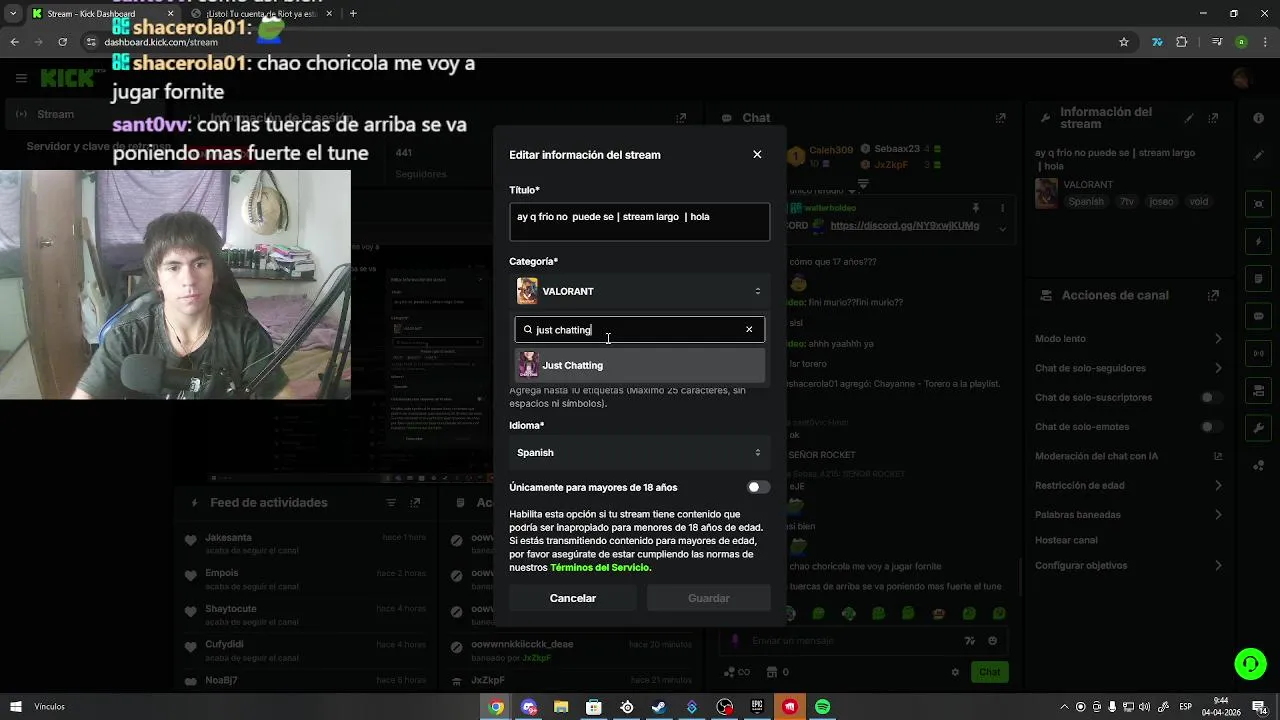Open Epic Games from the taskbar

pos(757,707)
